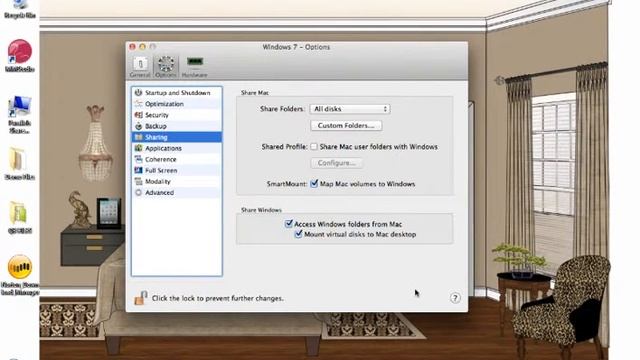
Task: Click the Share Mac section heading
Action: (255, 93)
